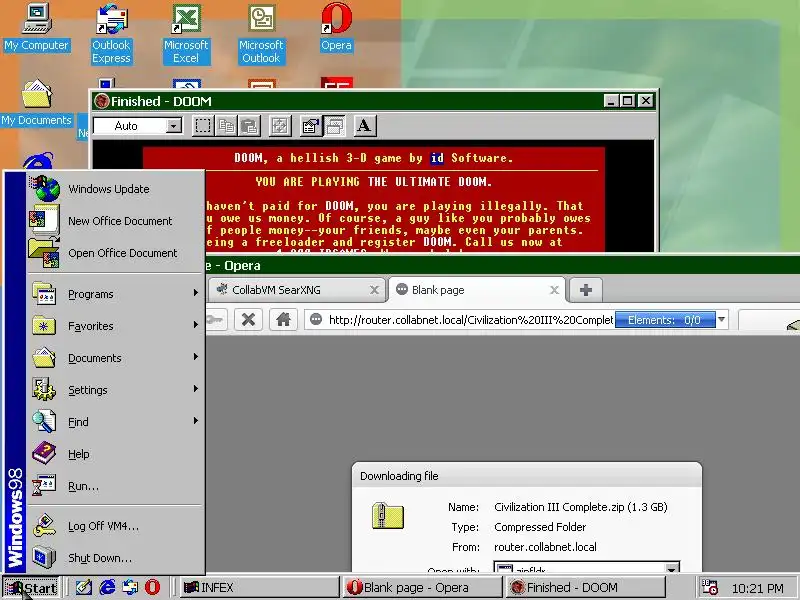Toggle Background icon in DOOM toolbar

pos(334,126)
